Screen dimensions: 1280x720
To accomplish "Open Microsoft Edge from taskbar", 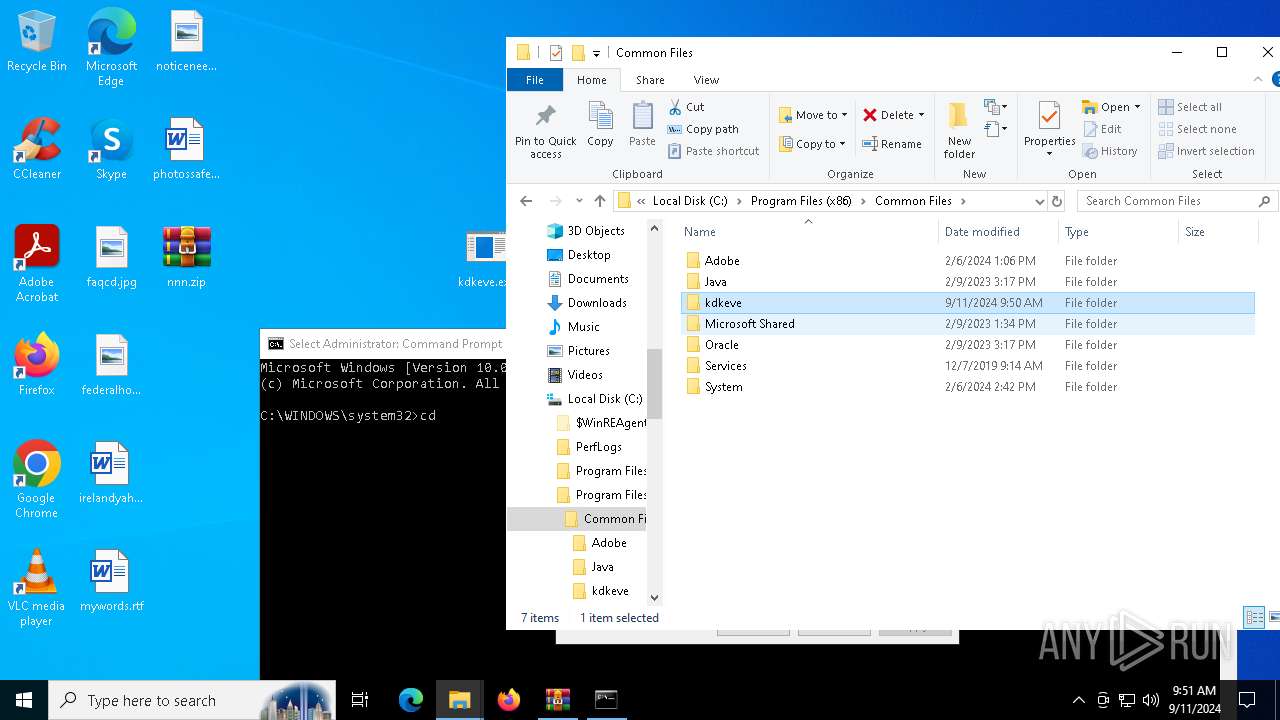I will pos(411,700).
